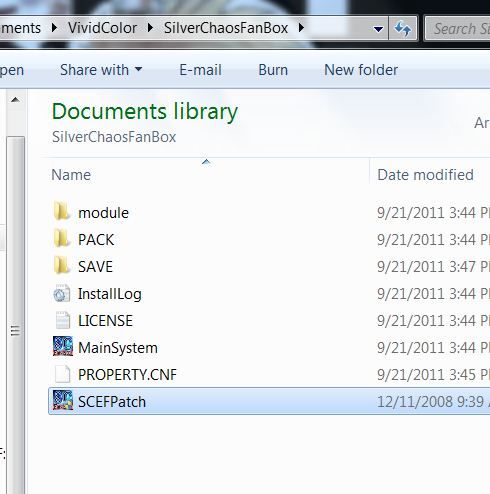Click E-mail in the toolbar
The height and width of the screenshot is (494, 490).
pyautogui.click(x=200, y=70)
